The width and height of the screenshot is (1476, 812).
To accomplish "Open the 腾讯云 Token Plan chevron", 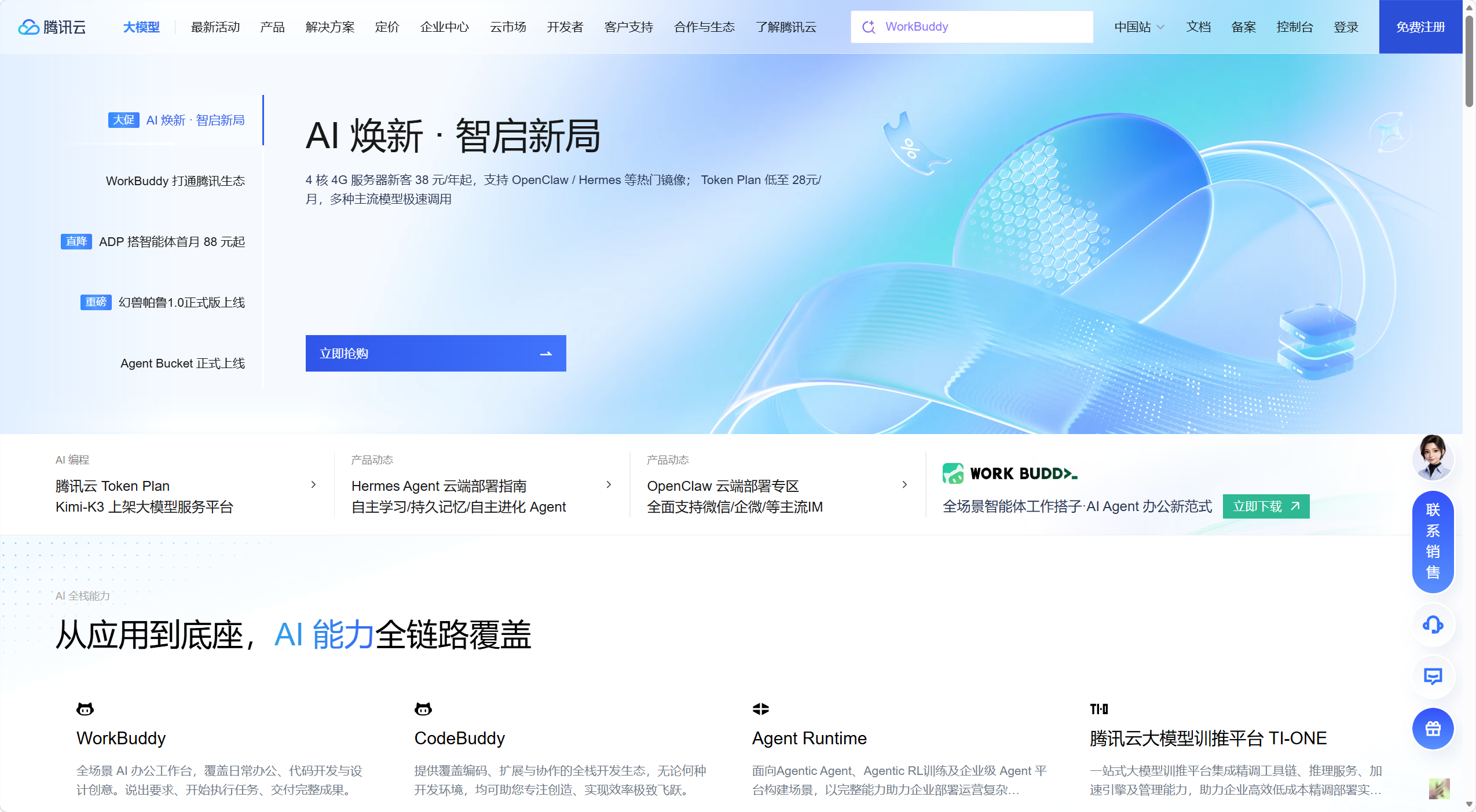I will pyautogui.click(x=313, y=485).
